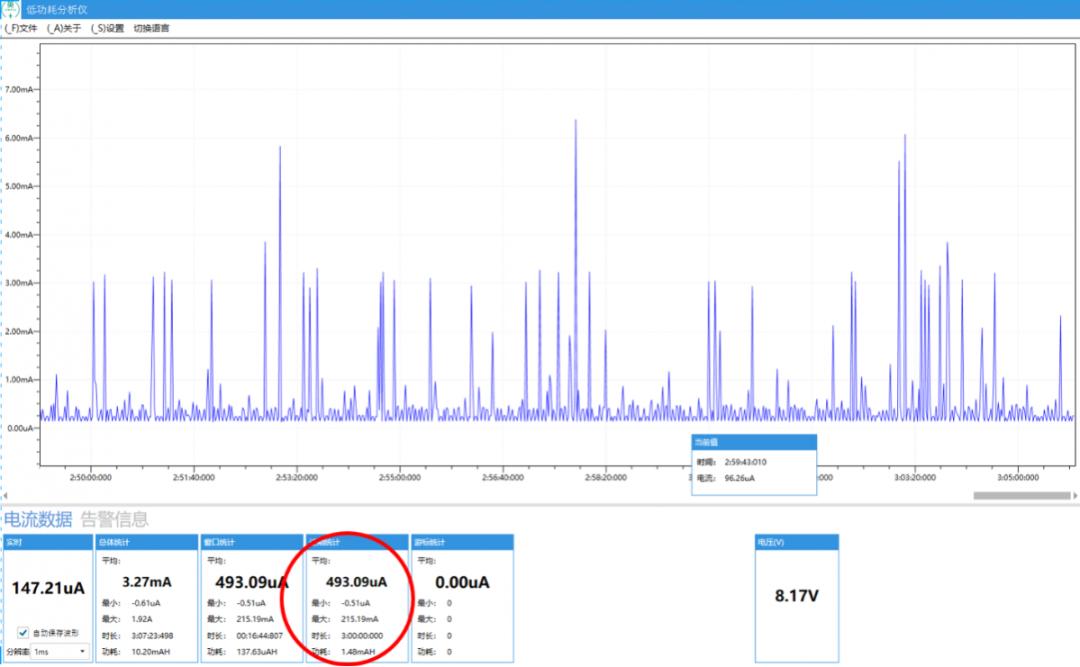Uncheck the 自动保存波形 checkbox

(x=24, y=632)
